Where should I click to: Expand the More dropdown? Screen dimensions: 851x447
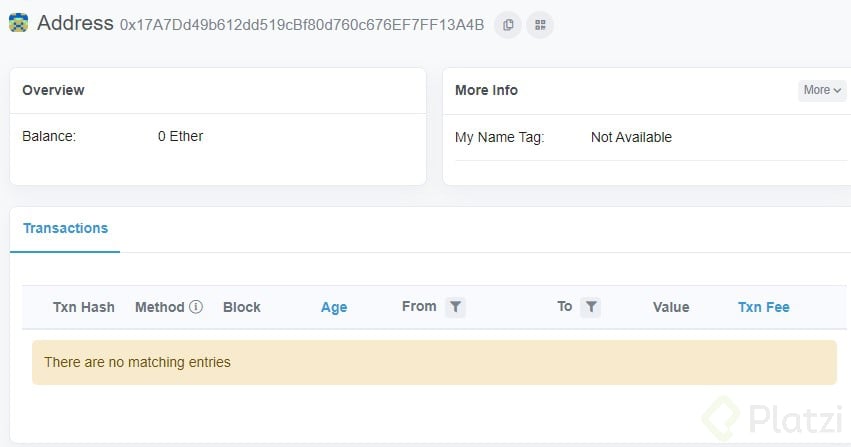822,90
